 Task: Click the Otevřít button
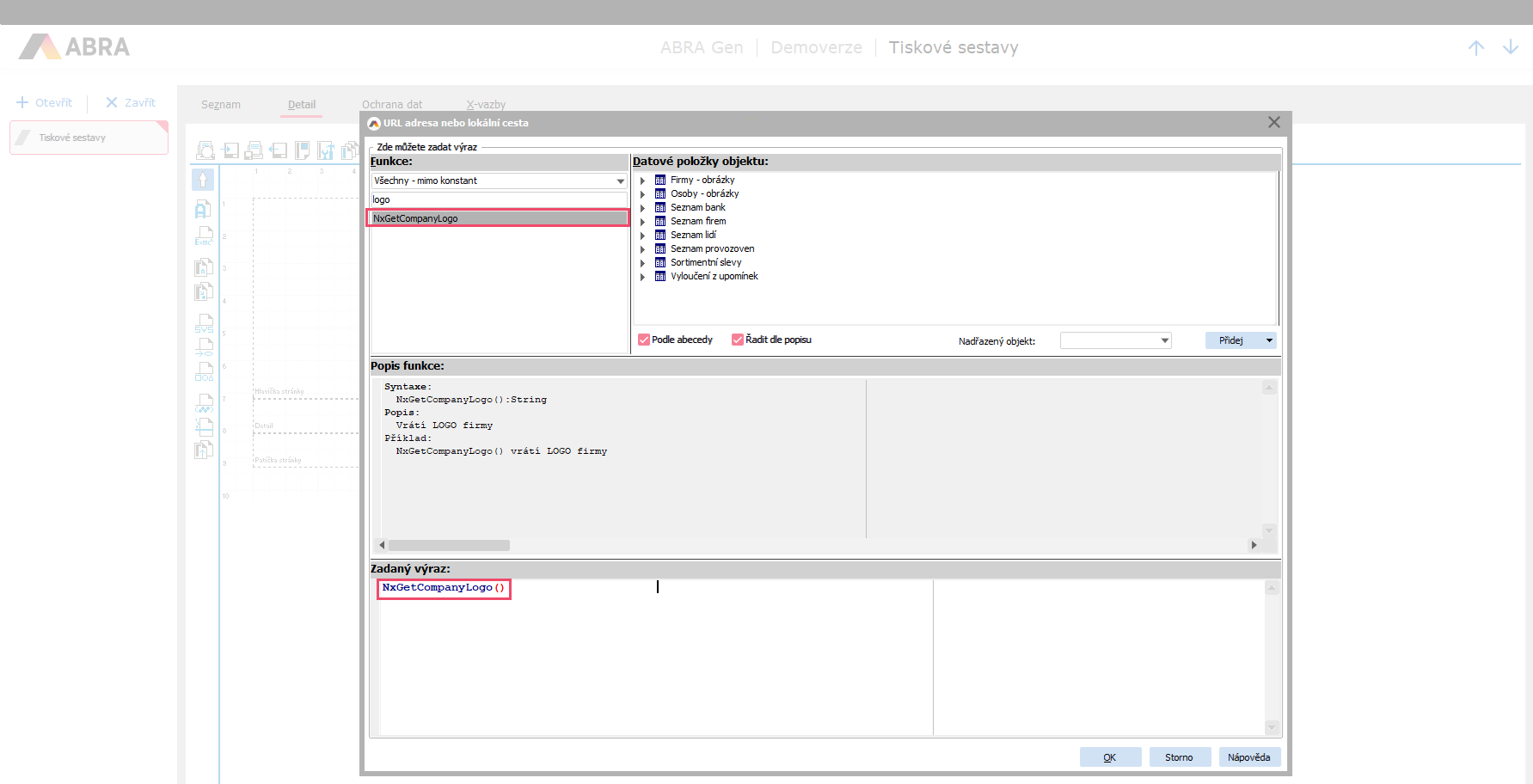45,102
